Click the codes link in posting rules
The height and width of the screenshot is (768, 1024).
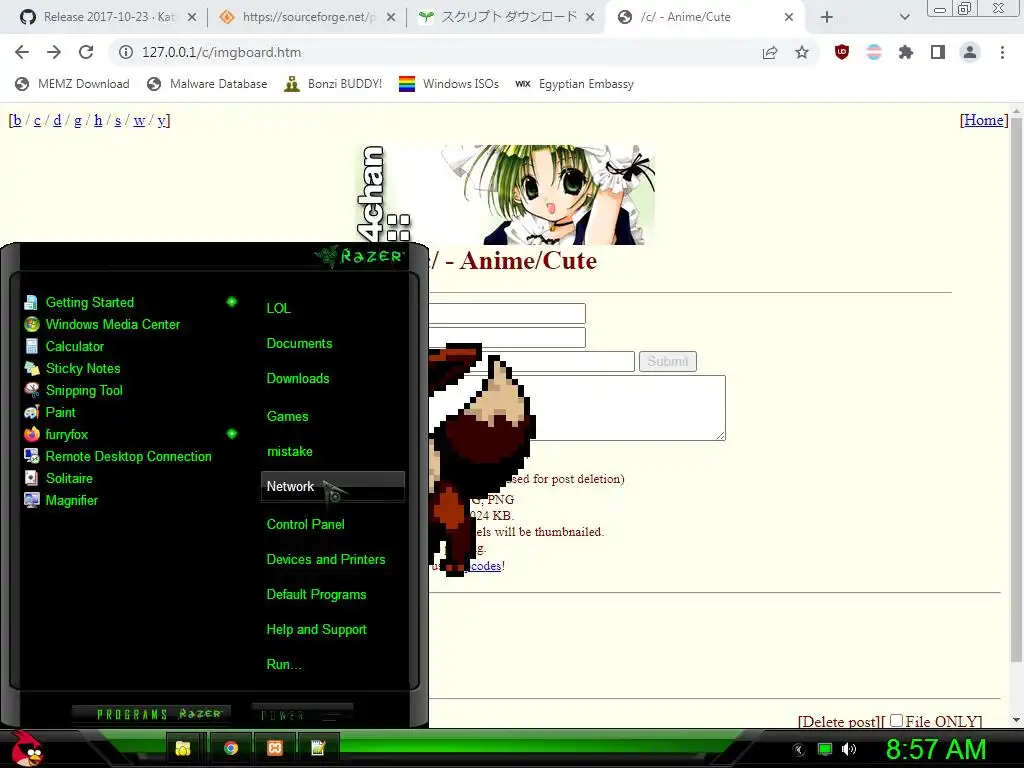[486, 566]
